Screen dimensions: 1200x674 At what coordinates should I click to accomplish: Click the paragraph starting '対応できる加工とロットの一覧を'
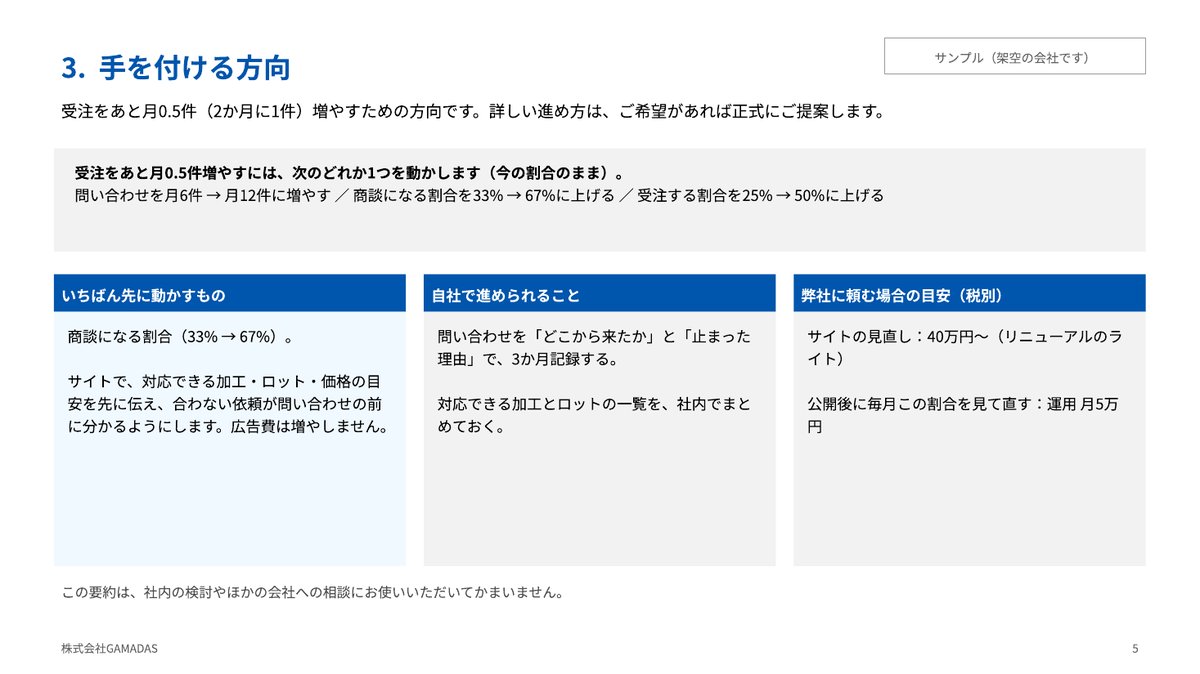(594, 416)
